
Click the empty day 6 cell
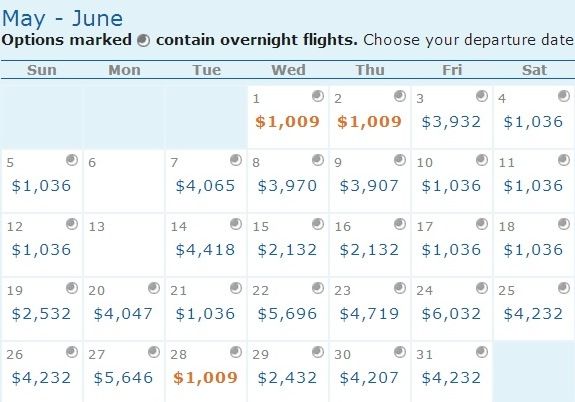124,180
